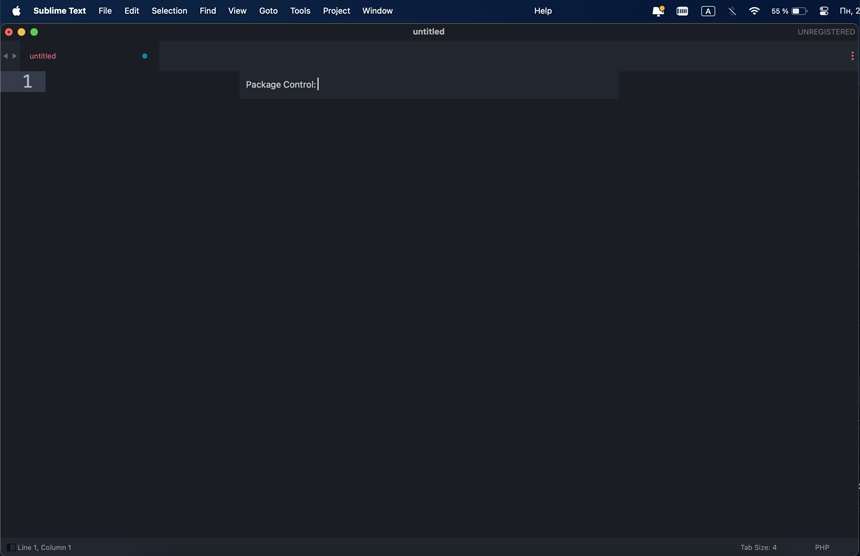Change Tab Size: 4 setting
This screenshot has width=860, height=556.
pyautogui.click(x=758, y=547)
